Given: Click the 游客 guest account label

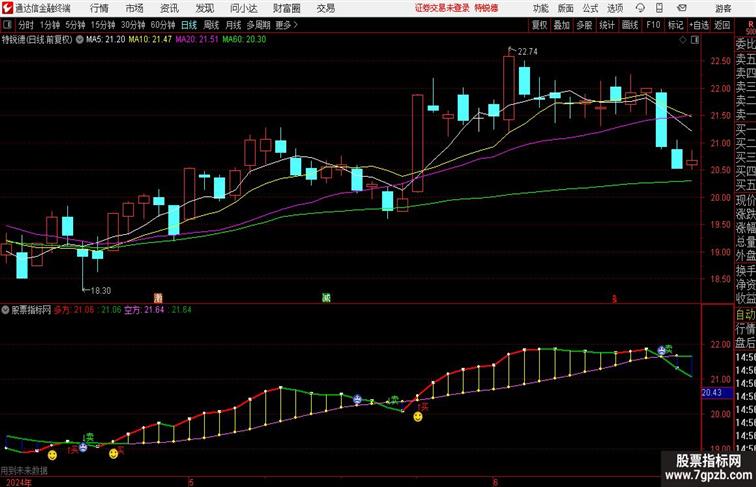Looking at the screenshot, I should click(723, 8).
